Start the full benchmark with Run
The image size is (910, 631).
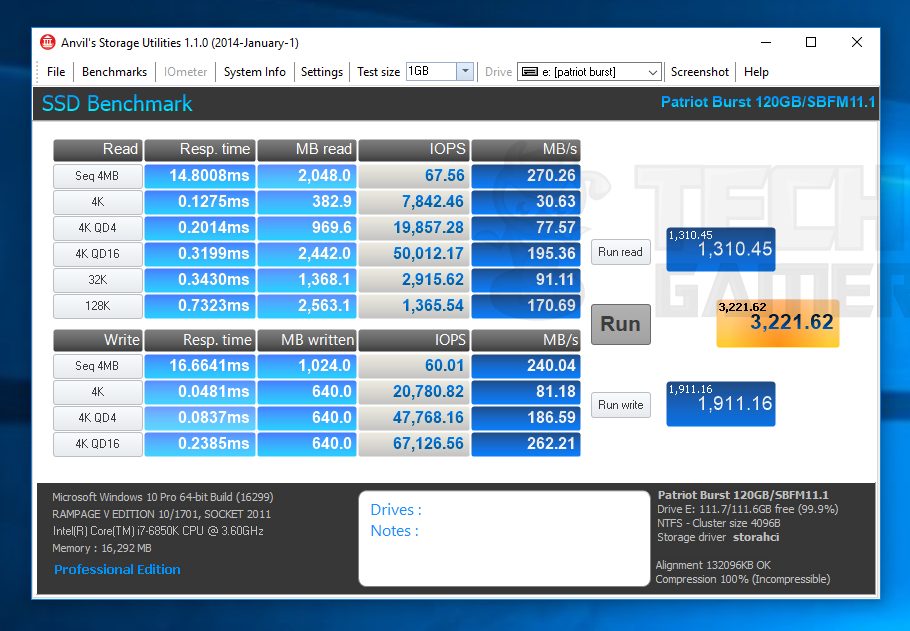[620, 324]
